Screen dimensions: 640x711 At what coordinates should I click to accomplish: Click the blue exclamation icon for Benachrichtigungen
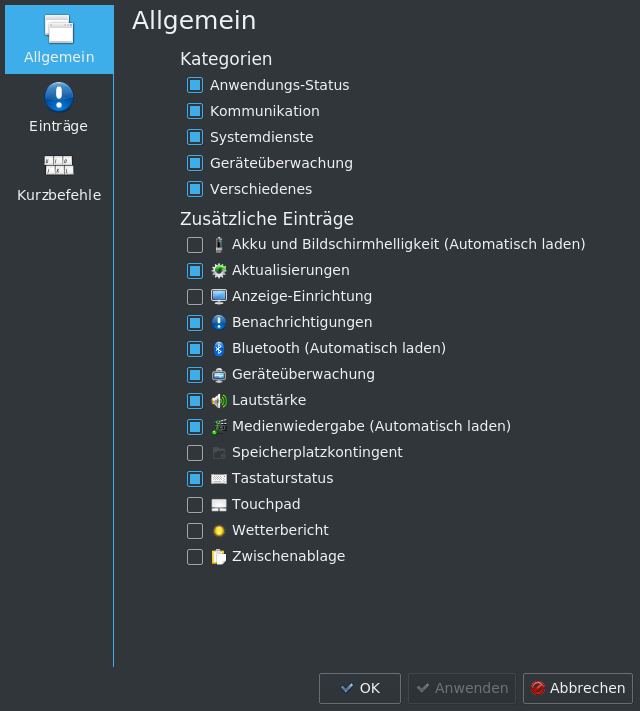219,323
